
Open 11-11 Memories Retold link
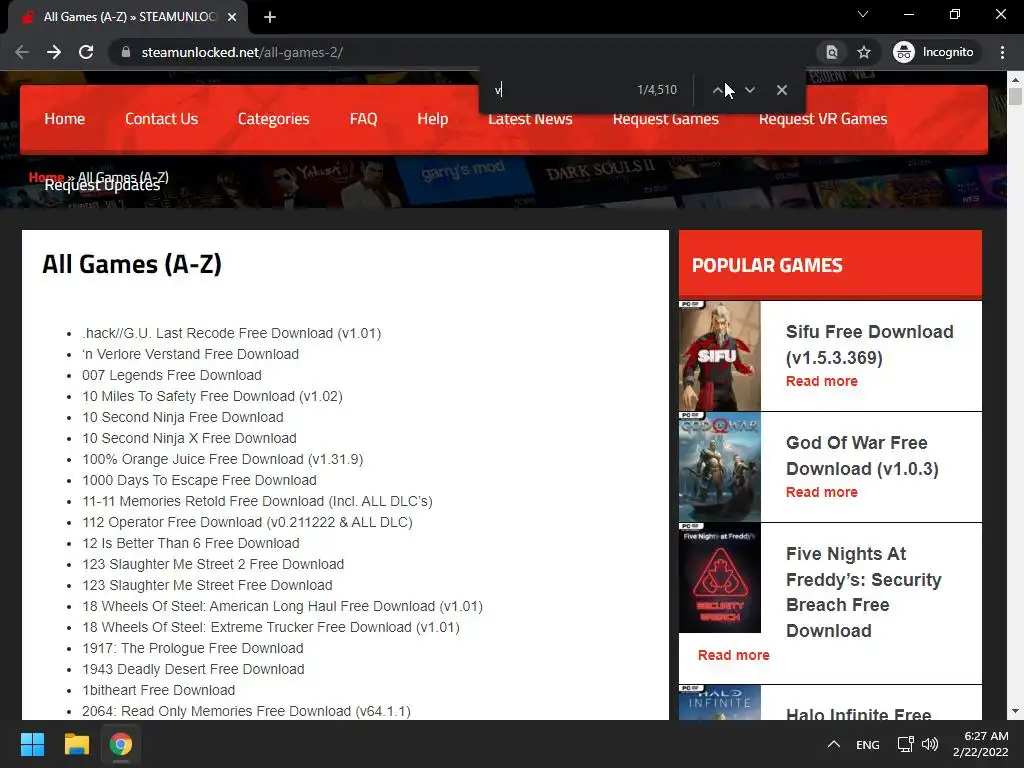257,501
